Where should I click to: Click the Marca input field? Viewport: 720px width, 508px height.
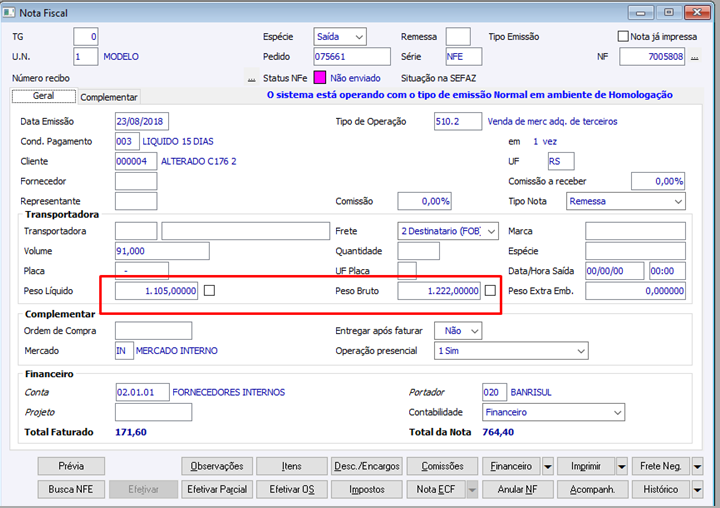[635, 231]
